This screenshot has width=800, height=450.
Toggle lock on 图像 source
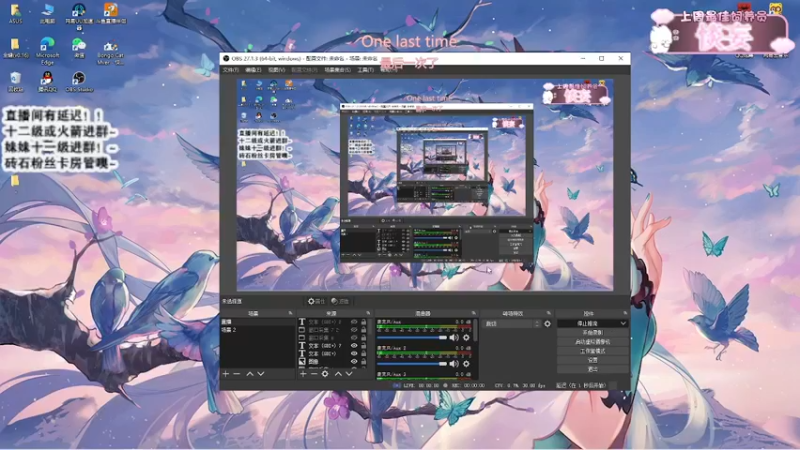tap(364, 361)
